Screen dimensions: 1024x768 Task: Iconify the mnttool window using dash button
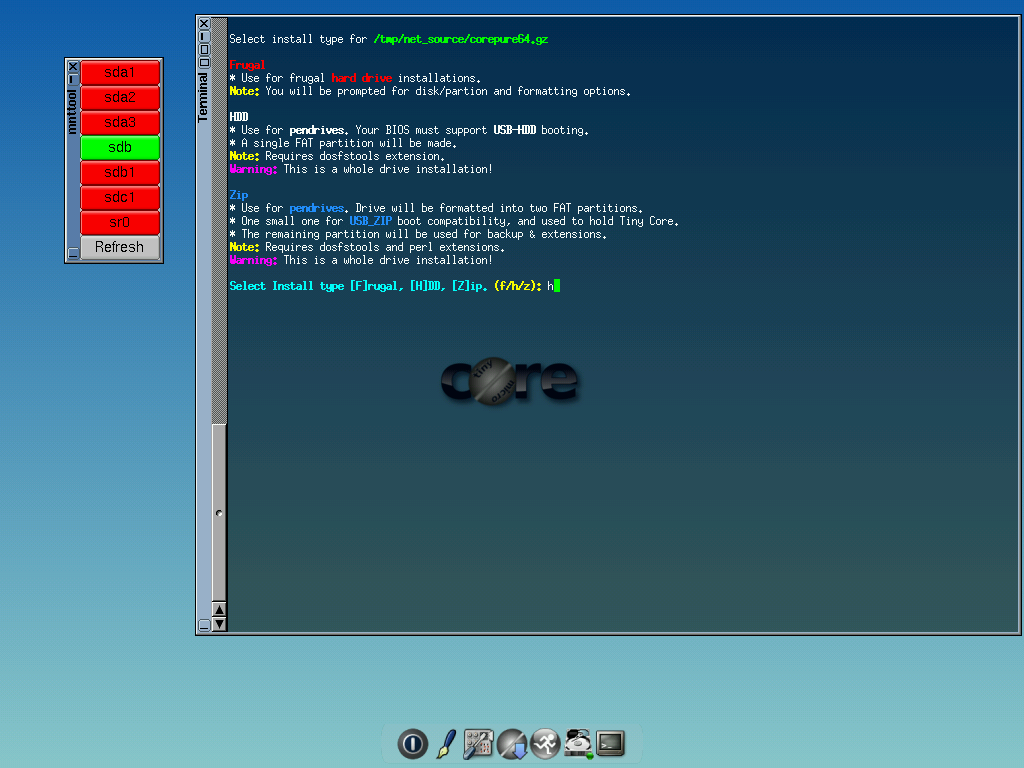(73, 78)
